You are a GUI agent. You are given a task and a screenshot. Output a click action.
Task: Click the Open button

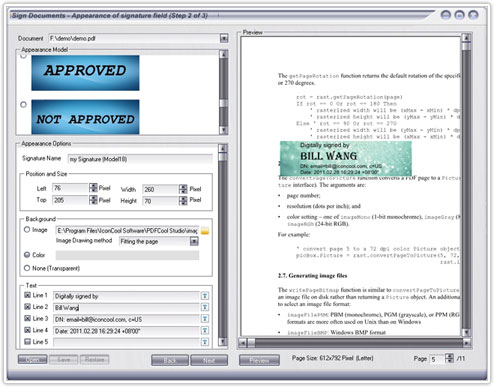[x=32, y=360]
